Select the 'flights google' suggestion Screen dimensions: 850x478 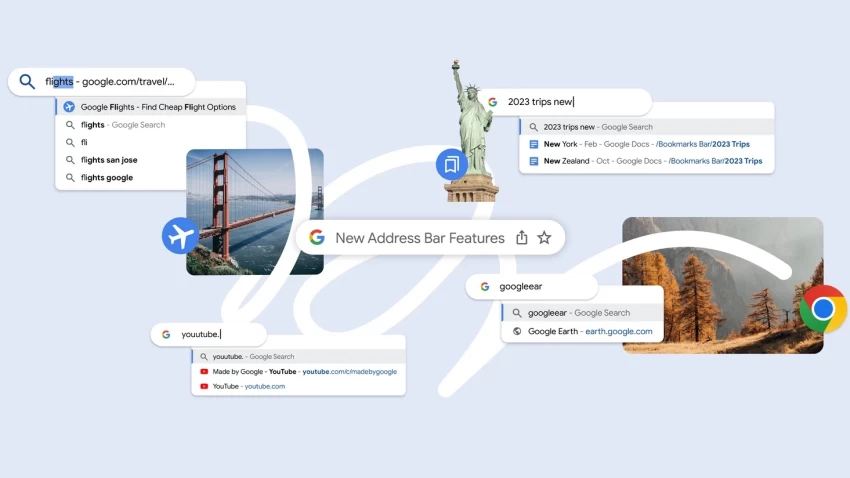120,177
